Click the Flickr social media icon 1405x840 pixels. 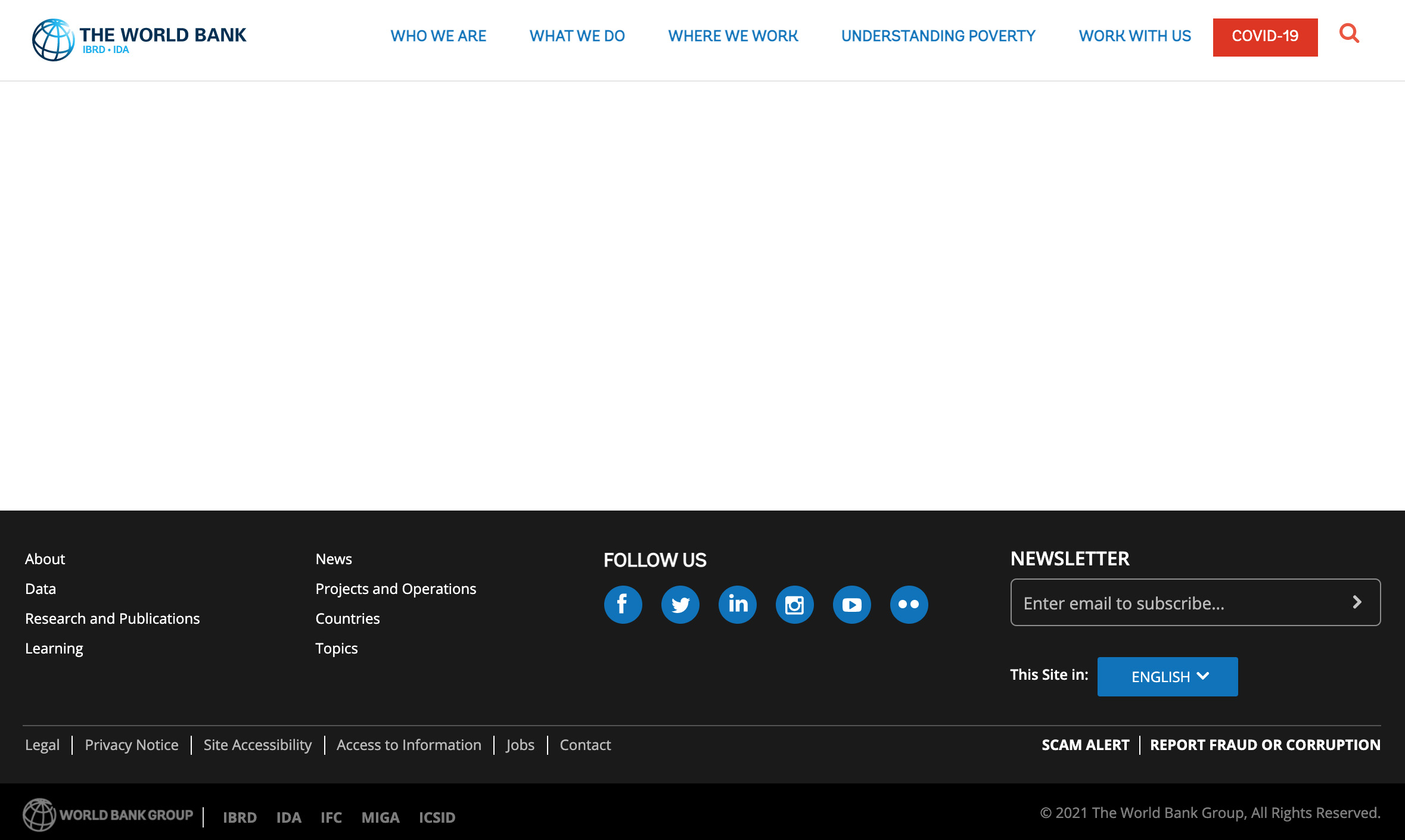(x=908, y=604)
